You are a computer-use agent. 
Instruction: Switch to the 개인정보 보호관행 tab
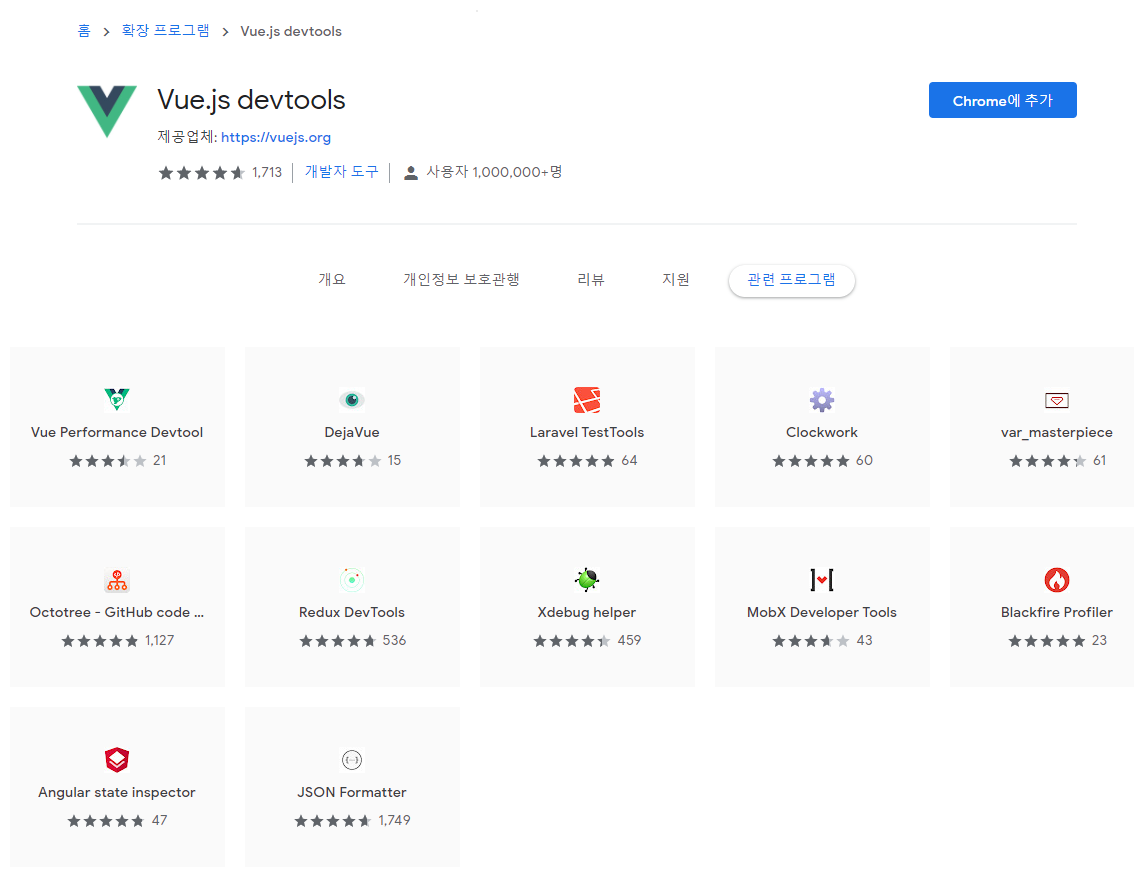click(461, 279)
